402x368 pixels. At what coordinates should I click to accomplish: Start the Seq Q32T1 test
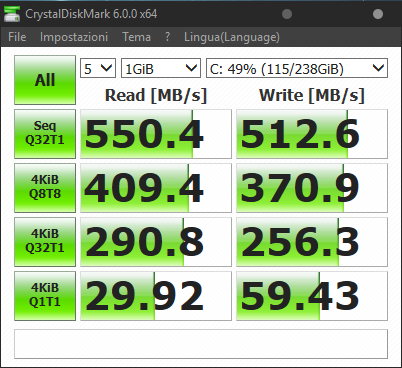pos(45,134)
